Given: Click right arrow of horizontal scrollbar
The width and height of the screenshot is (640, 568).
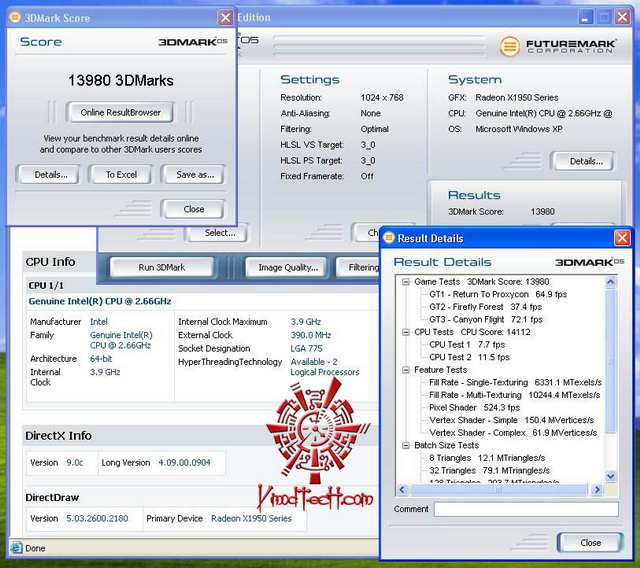Looking at the screenshot, I should [597, 490].
